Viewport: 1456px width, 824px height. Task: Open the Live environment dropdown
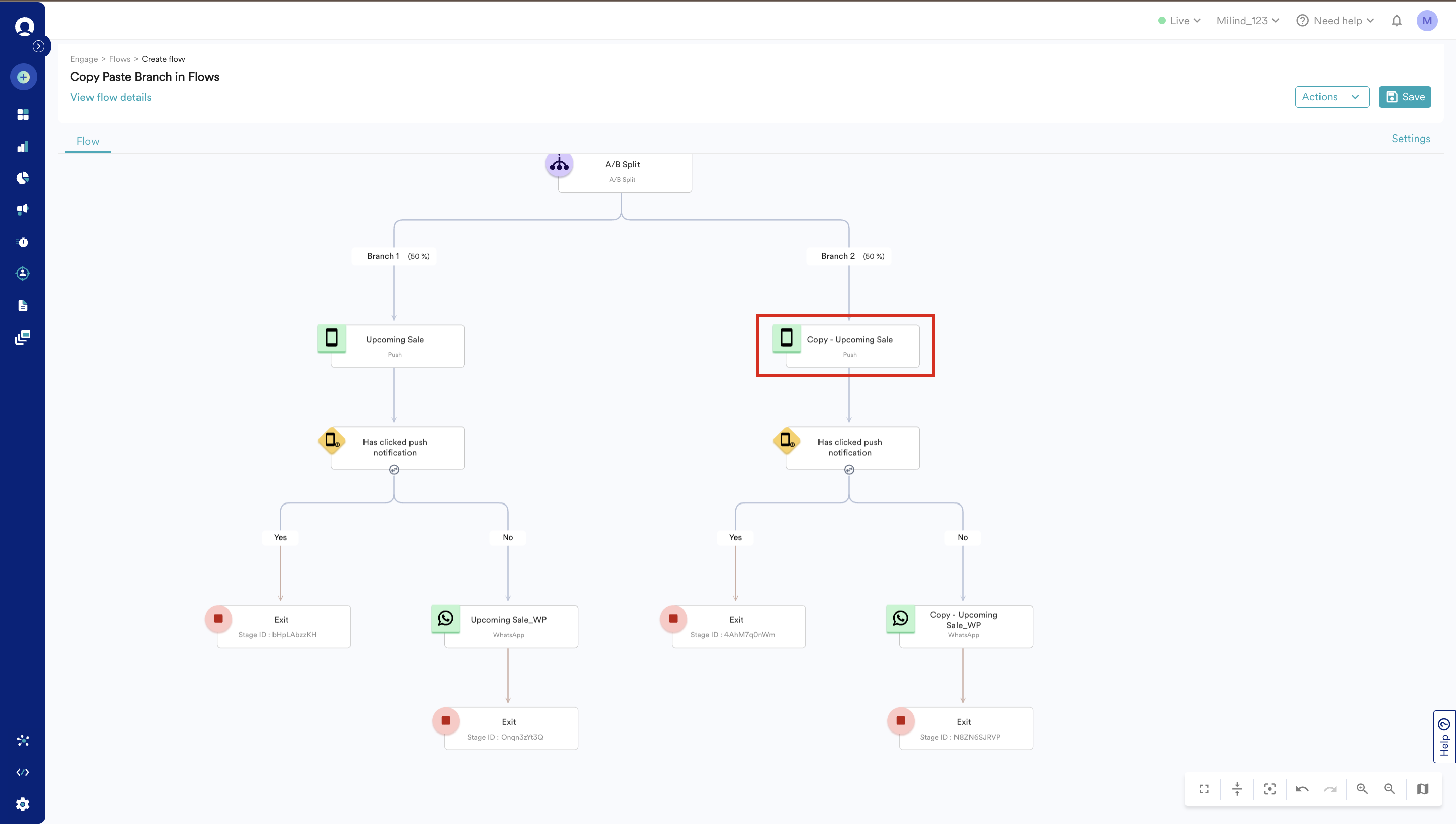click(1179, 21)
